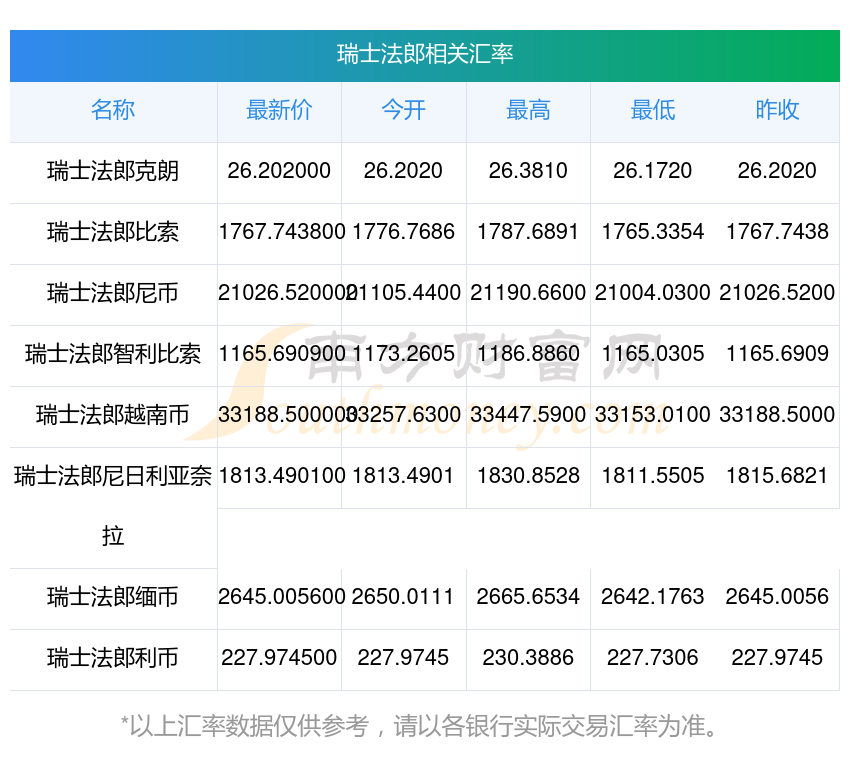Click the 26.3810 highest price cell
Screen dimensions: 850x757
[528, 171]
